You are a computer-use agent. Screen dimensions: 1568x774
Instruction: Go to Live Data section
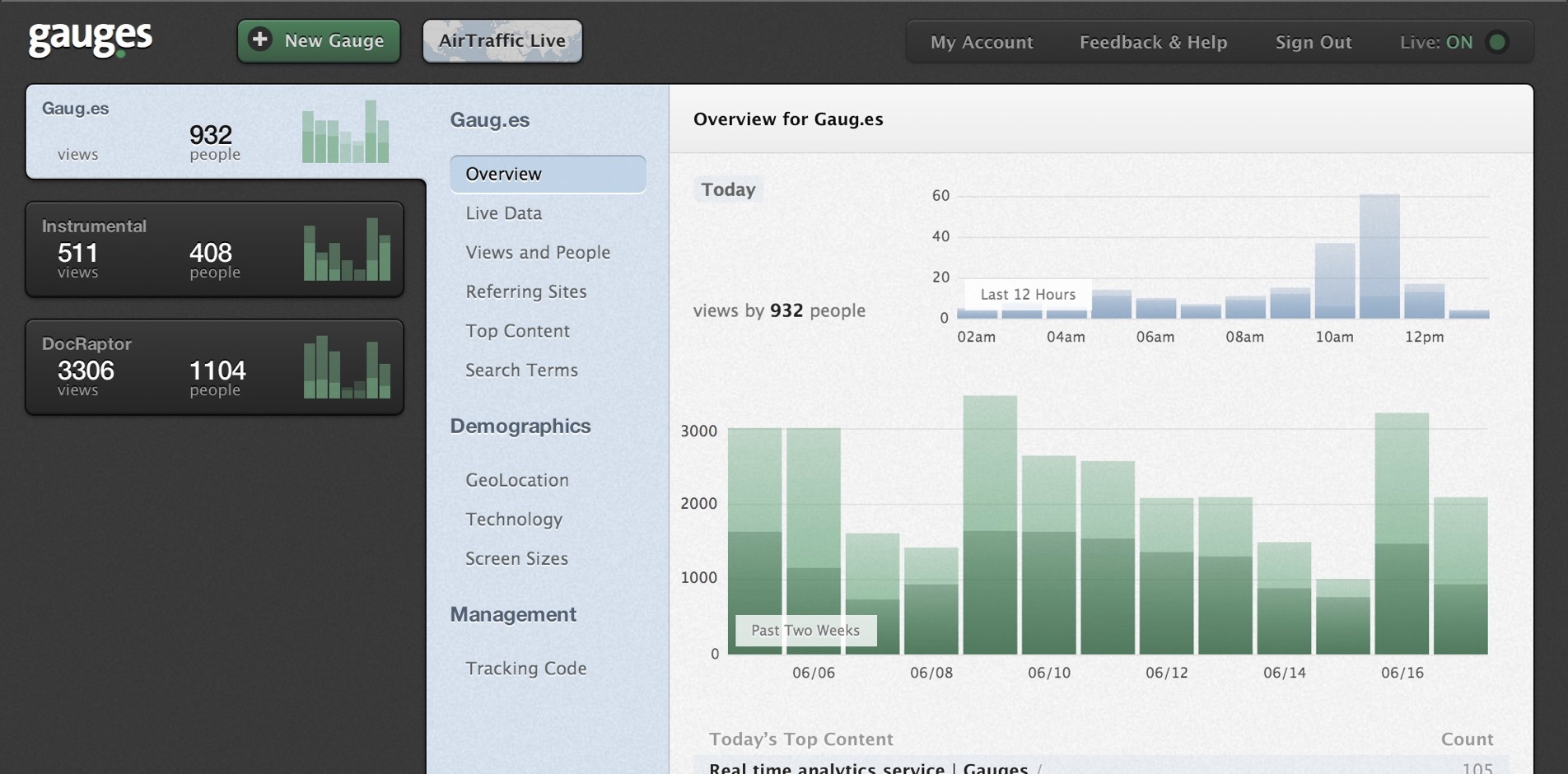click(503, 213)
